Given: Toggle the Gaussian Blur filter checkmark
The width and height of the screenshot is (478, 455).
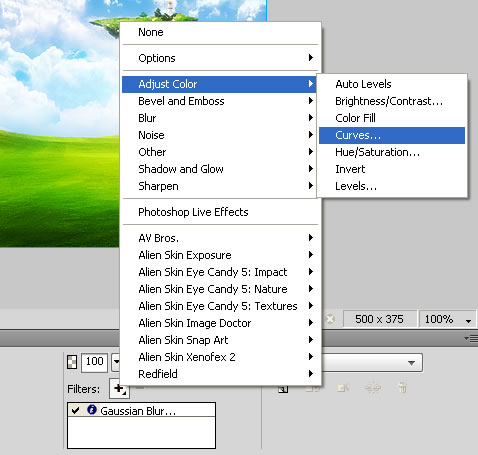Looking at the screenshot, I should pos(76,410).
